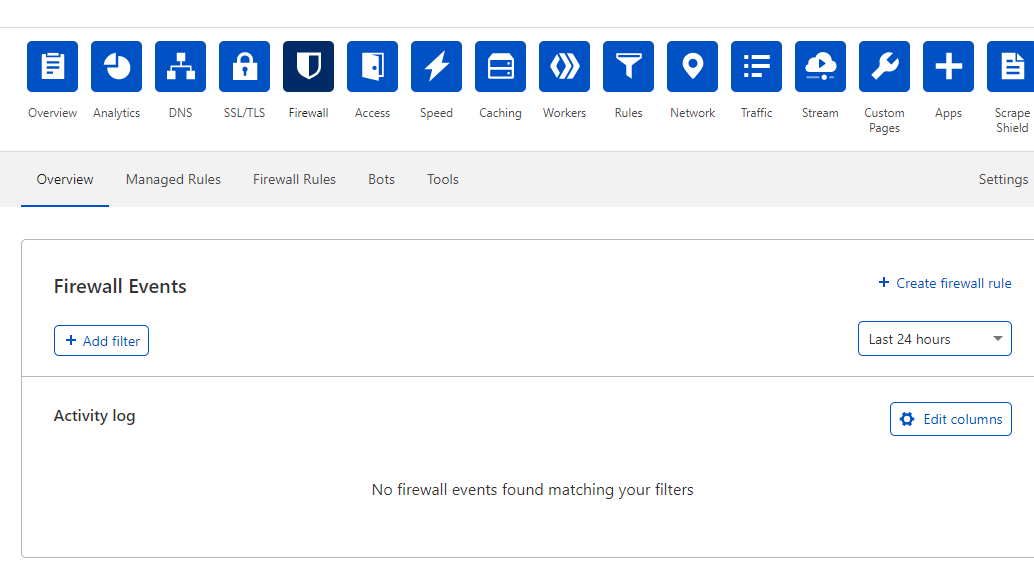Switch to the Managed Rules tab

click(x=173, y=180)
